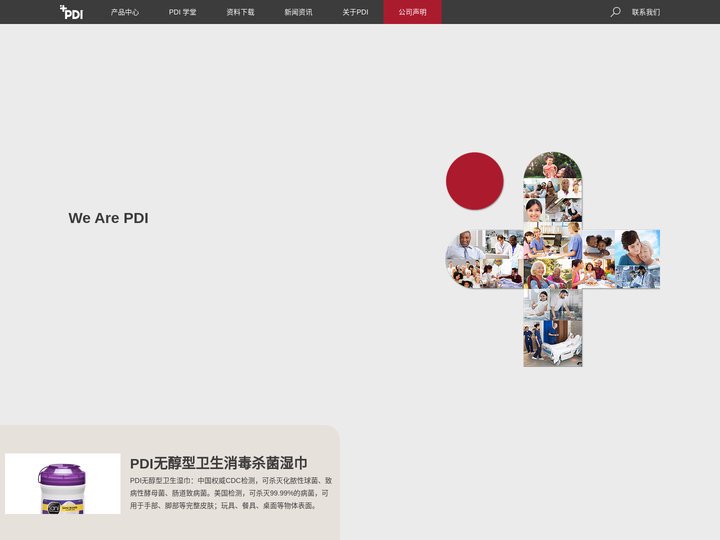Image resolution: width=720 pixels, height=540 pixels.
Task: Select the highlighted 公司声明 tab
Action: pyautogui.click(x=412, y=12)
